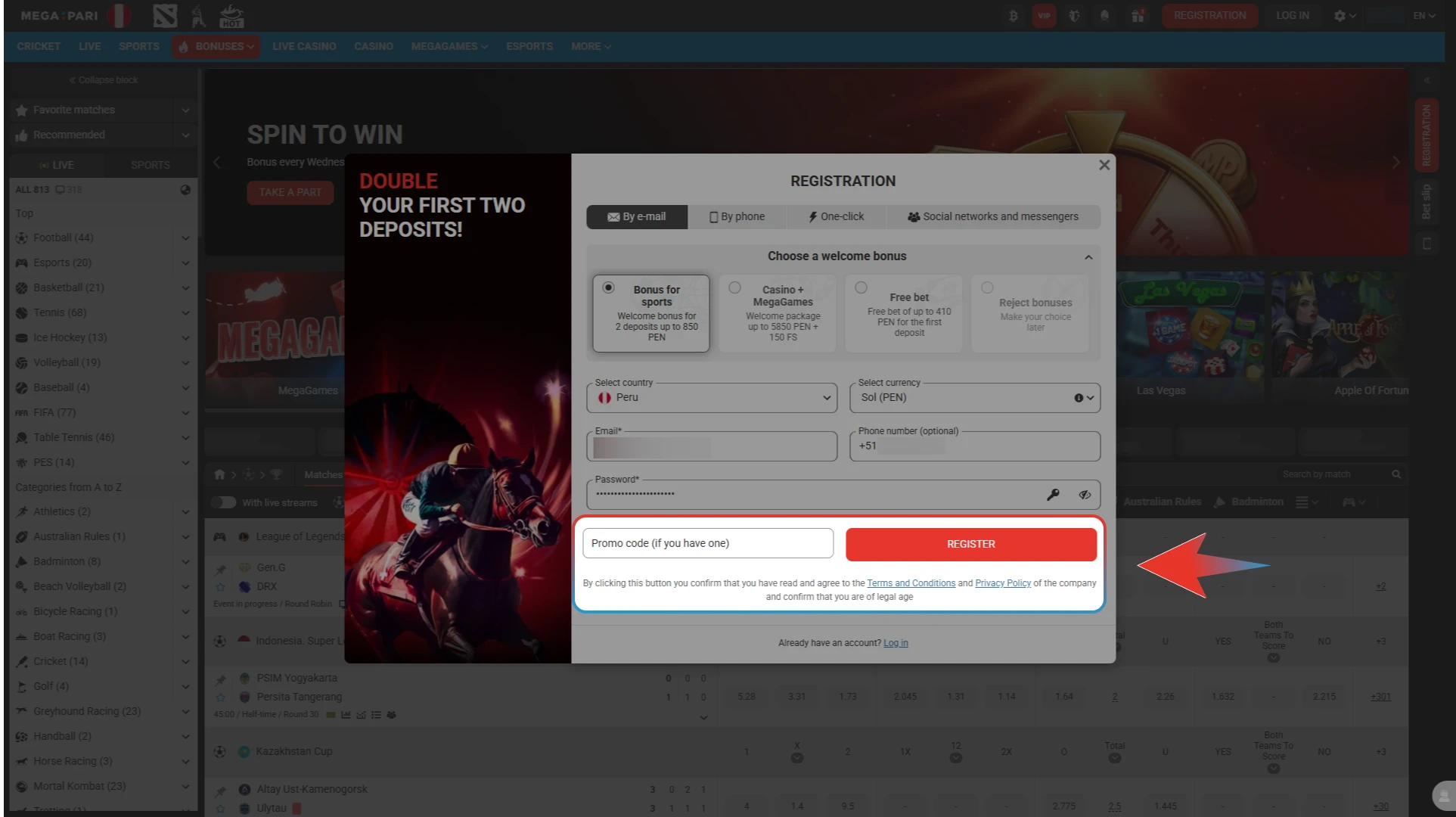Open the EN language dropdown
The image size is (1456, 817).
pos(1424,15)
